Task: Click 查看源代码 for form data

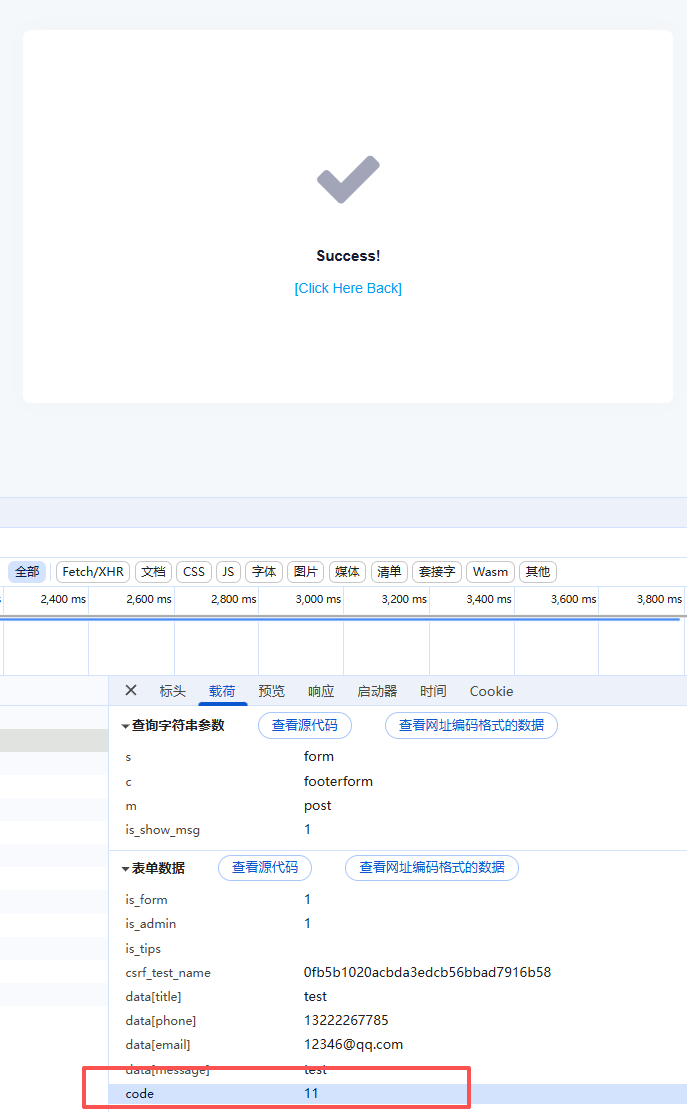Action: pos(265,867)
